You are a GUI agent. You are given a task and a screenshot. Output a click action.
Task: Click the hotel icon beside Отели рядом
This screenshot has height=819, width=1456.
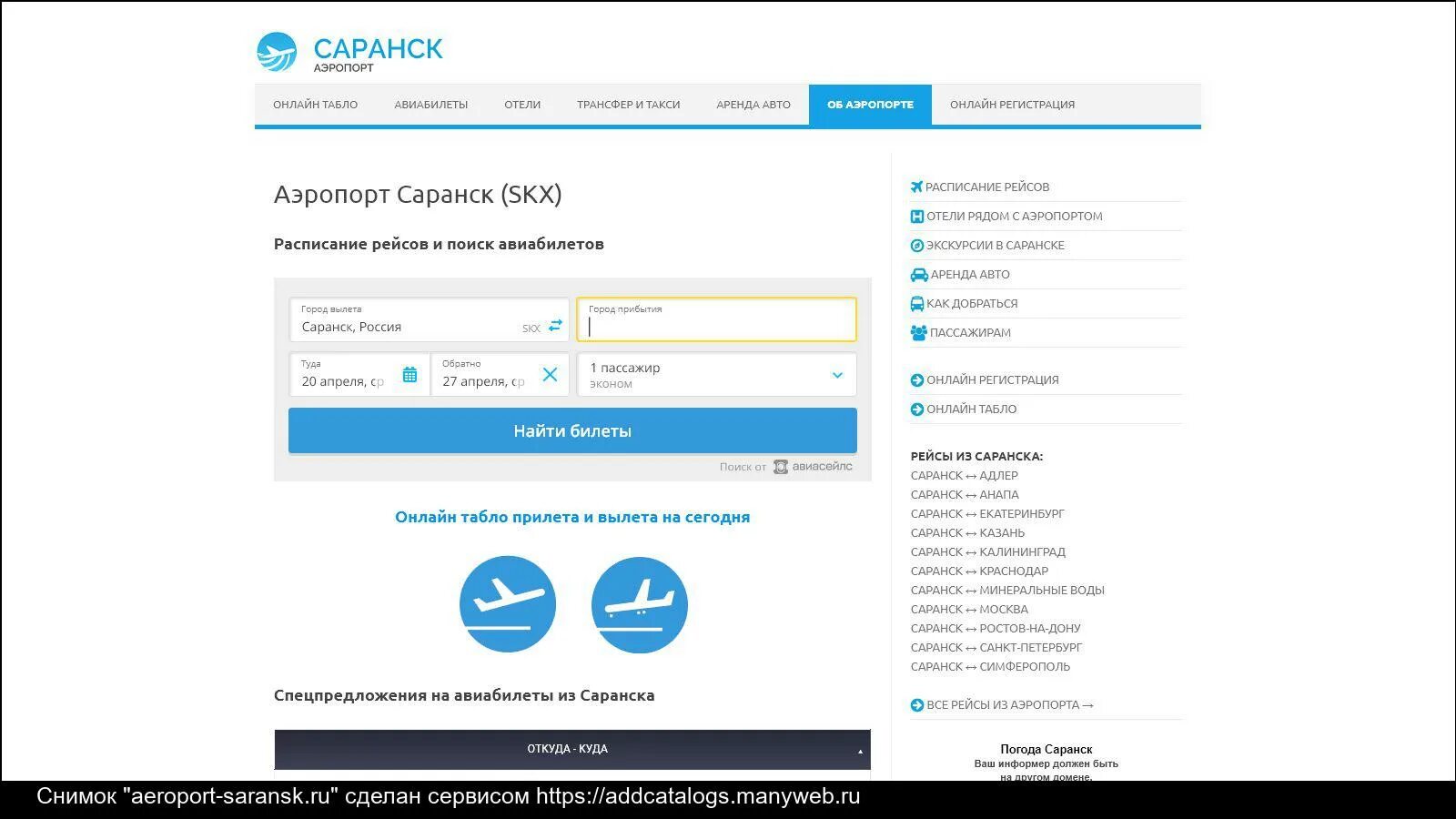(x=917, y=217)
